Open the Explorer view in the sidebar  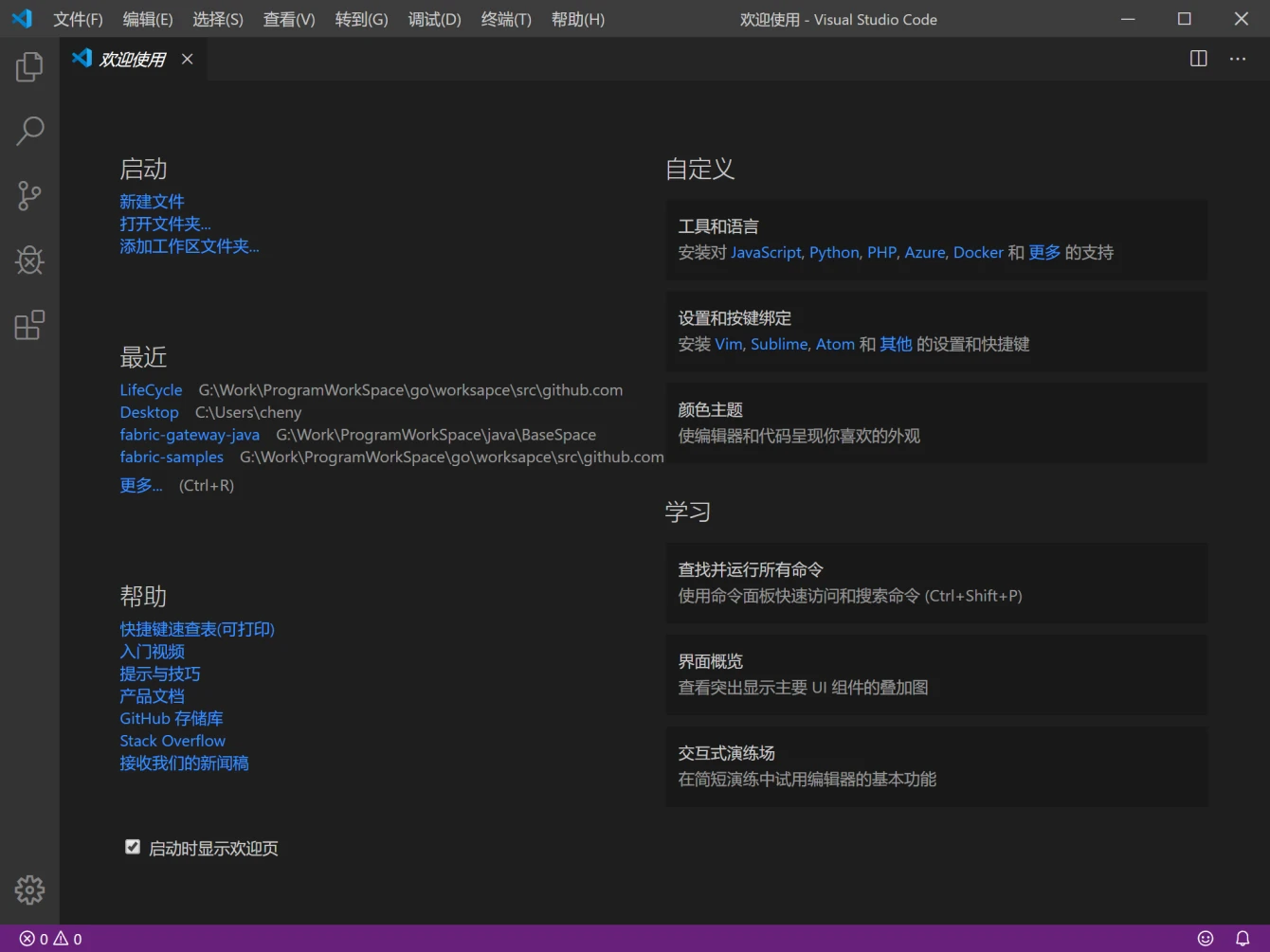pos(28,66)
